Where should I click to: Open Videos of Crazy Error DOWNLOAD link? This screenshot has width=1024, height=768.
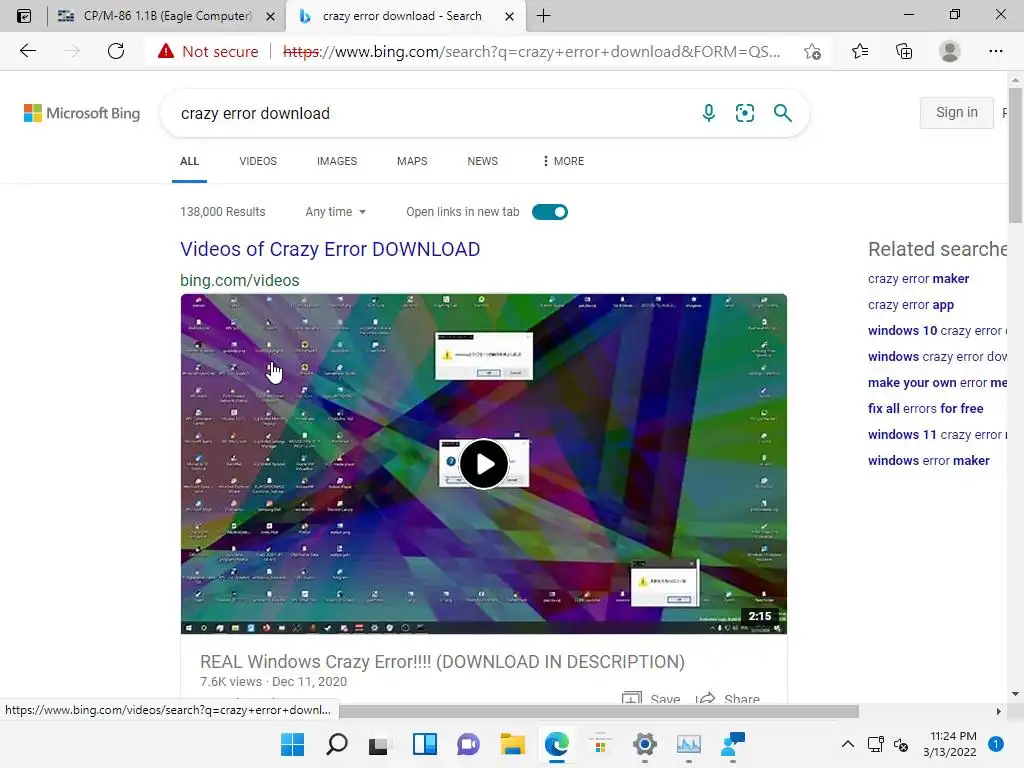pos(330,249)
